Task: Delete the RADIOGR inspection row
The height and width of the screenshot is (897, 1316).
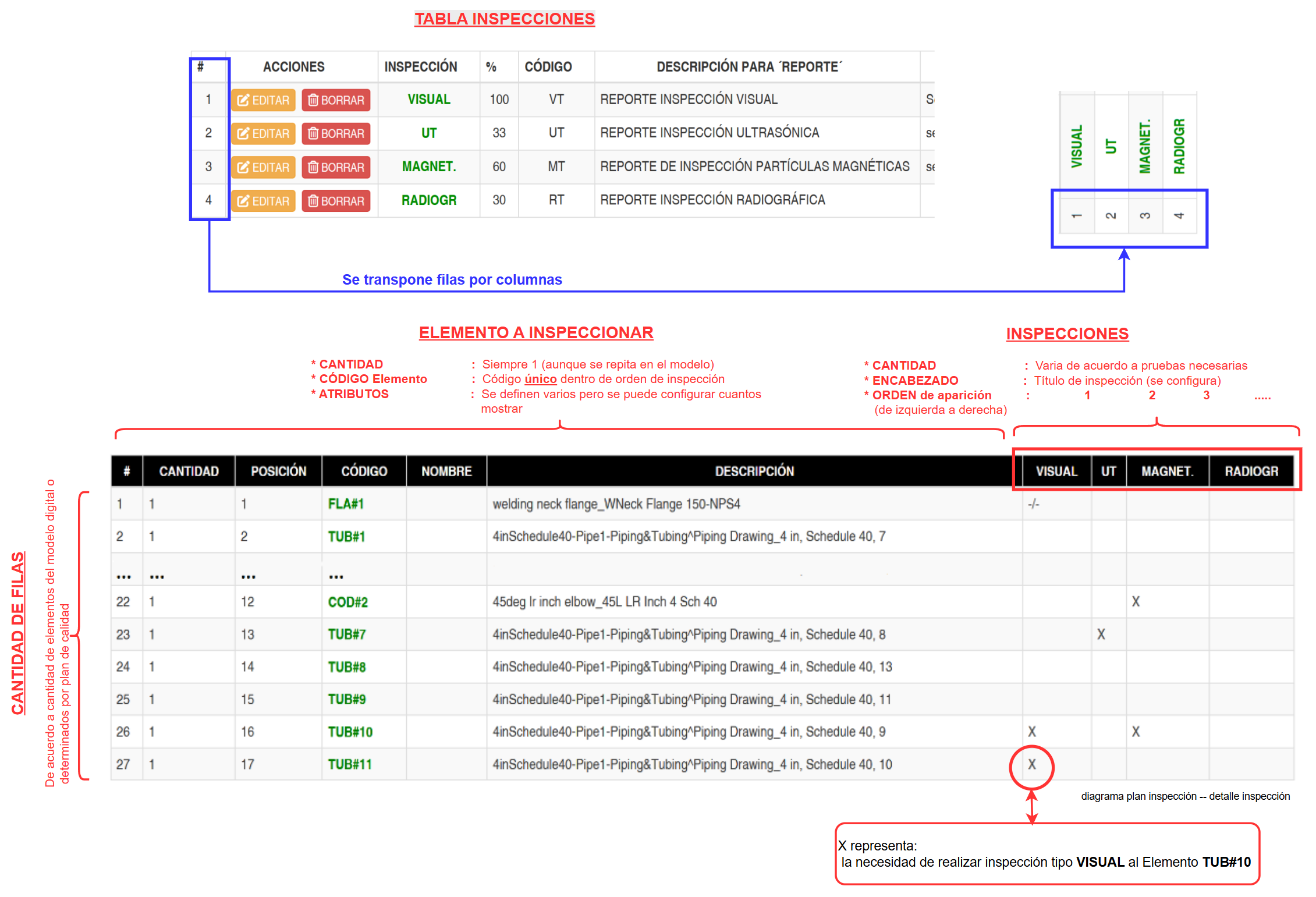Action: click(x=336, y=201)
